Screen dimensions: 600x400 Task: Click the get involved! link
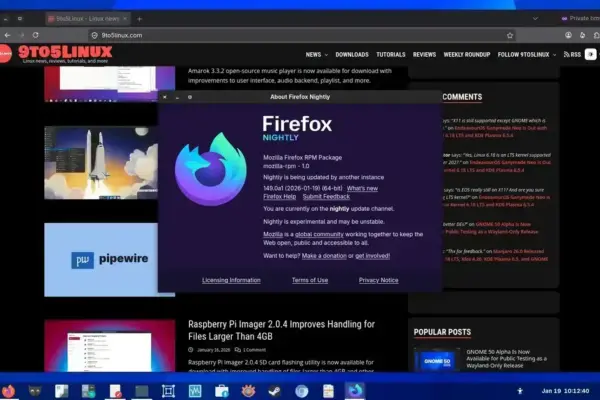pos(372,256)
